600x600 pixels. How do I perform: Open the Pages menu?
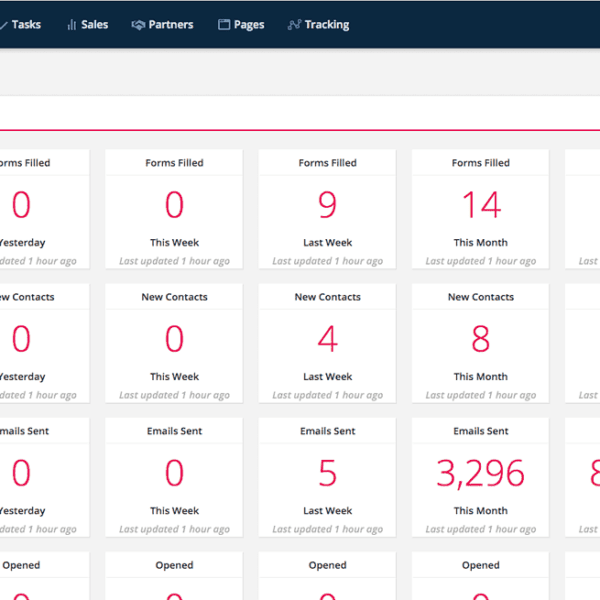point(241,25)
